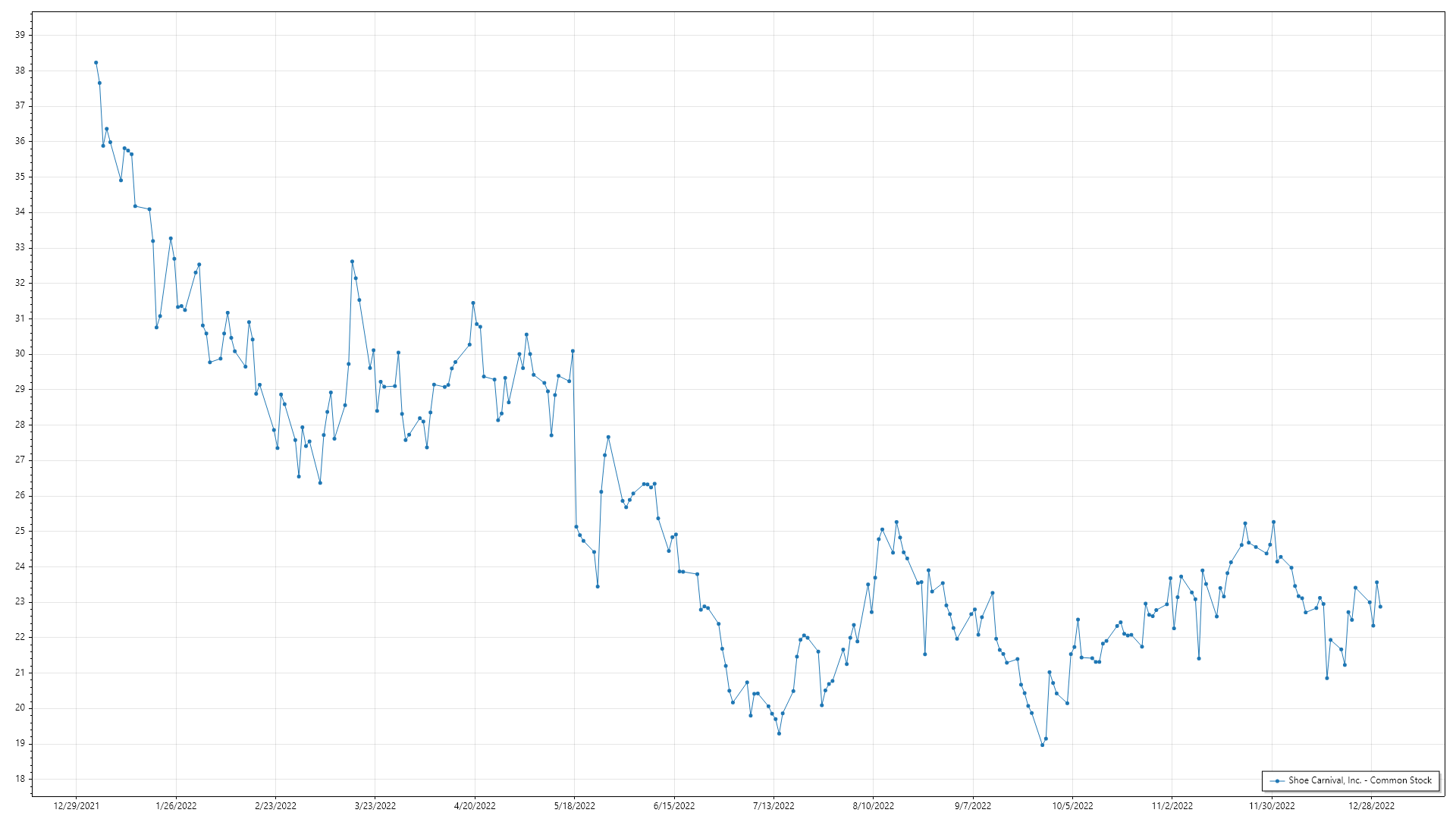1456x819 pixels.
Task: Click the Shoe Carnival legend label
Action: click(1360, 780)
